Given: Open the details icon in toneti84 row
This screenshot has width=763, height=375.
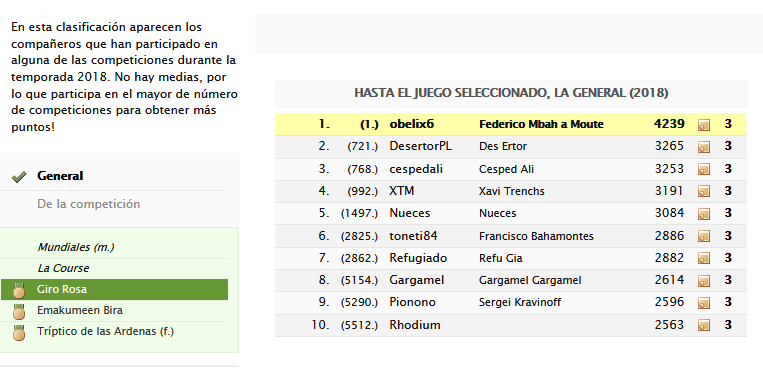Looking at the screenshot, I should point(704,236).
